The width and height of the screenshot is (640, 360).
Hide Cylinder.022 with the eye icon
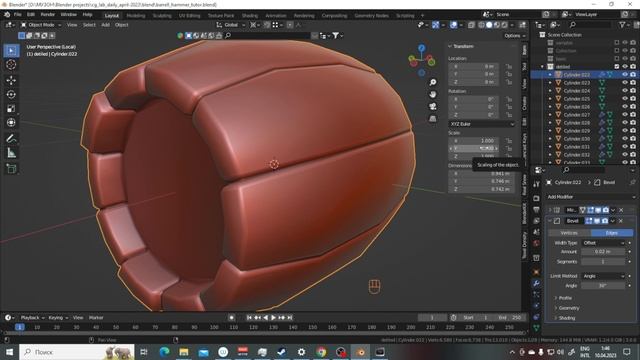click(624, 75)
